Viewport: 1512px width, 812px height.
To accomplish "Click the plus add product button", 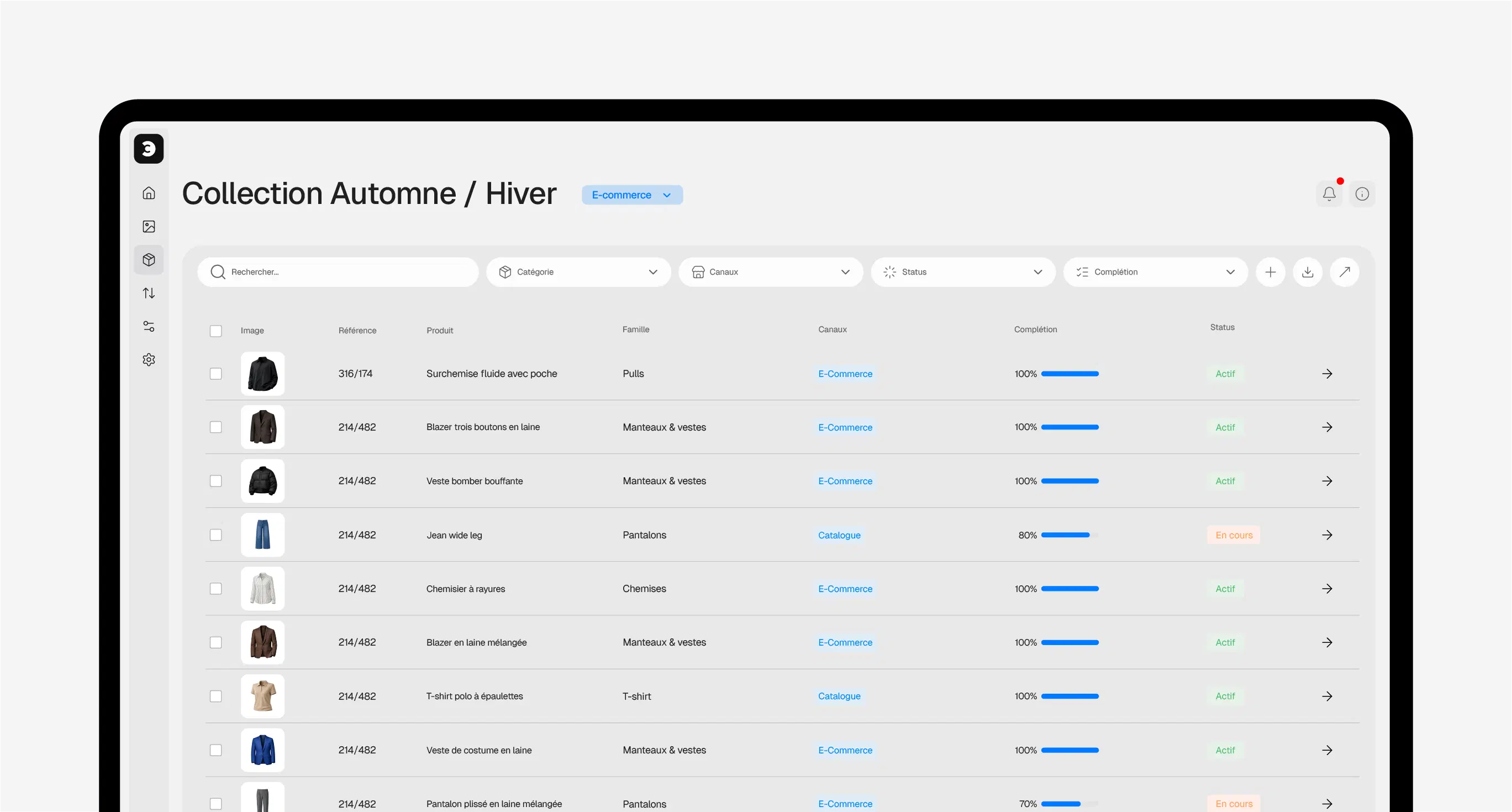I will pyautogui.click(x=1270, y=272).
